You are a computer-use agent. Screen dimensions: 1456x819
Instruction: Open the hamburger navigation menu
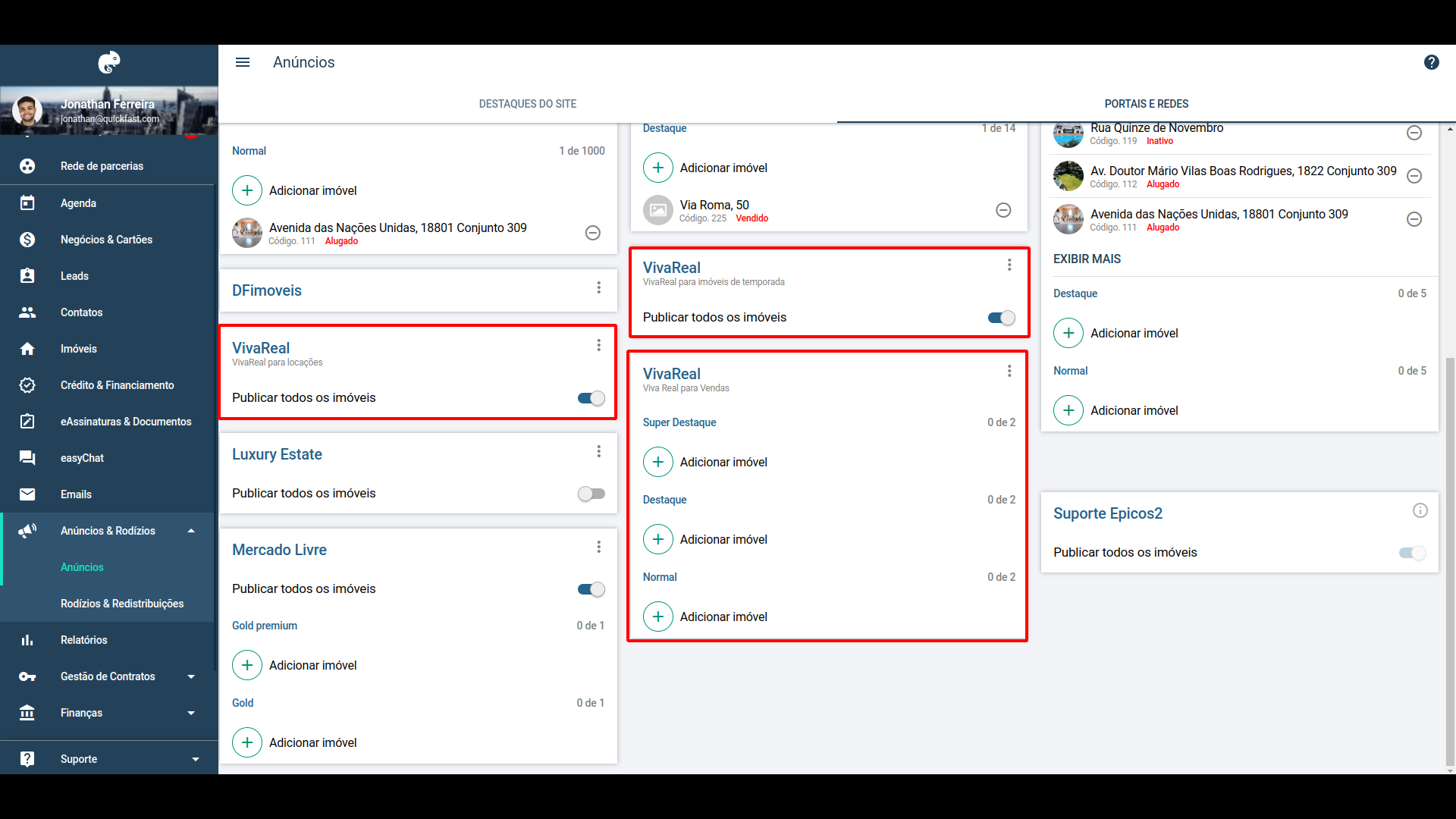243,62
